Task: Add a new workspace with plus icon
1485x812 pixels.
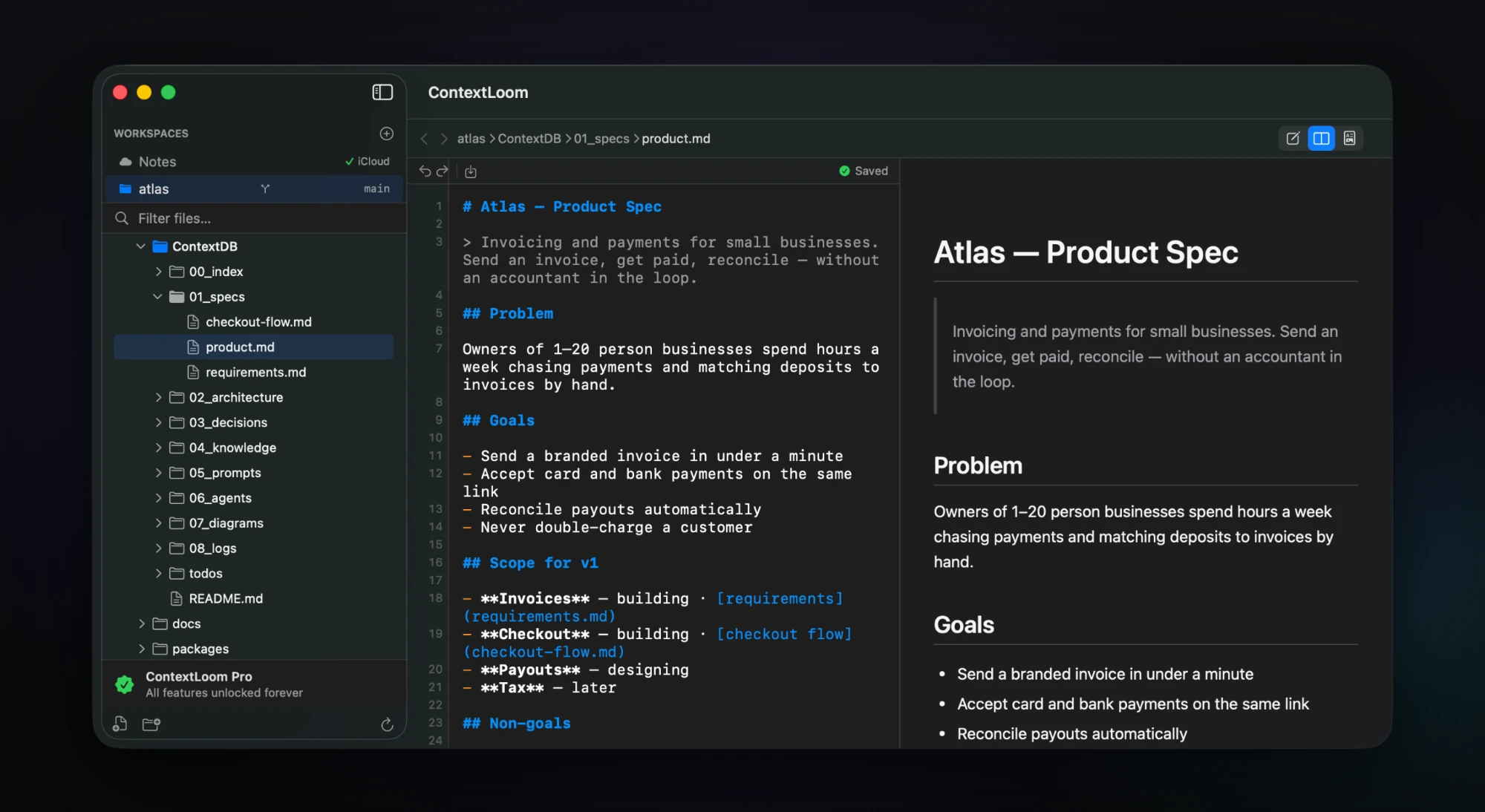Action: coord(387,134)
